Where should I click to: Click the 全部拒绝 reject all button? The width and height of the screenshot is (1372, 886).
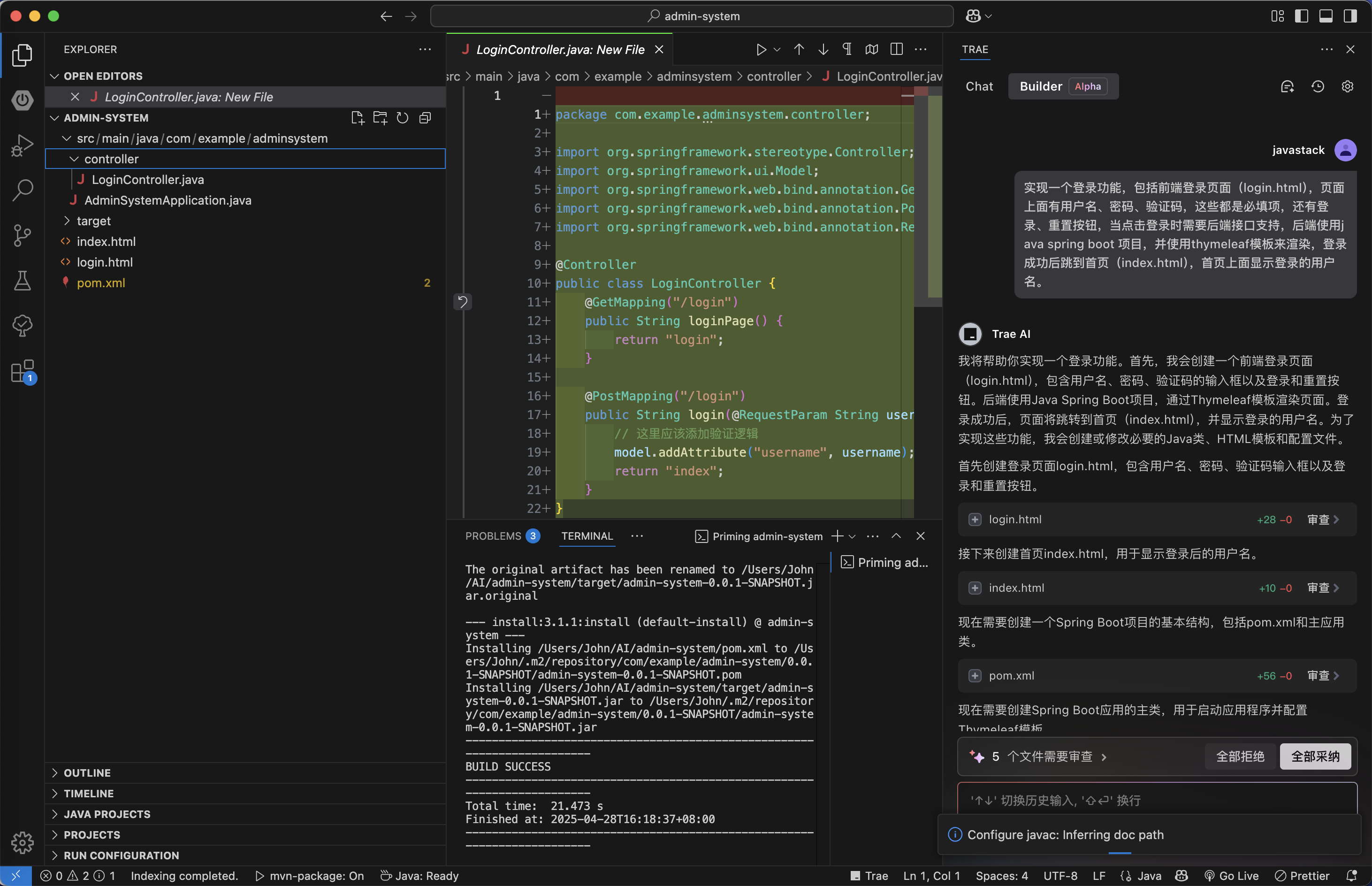(1240, 756)
